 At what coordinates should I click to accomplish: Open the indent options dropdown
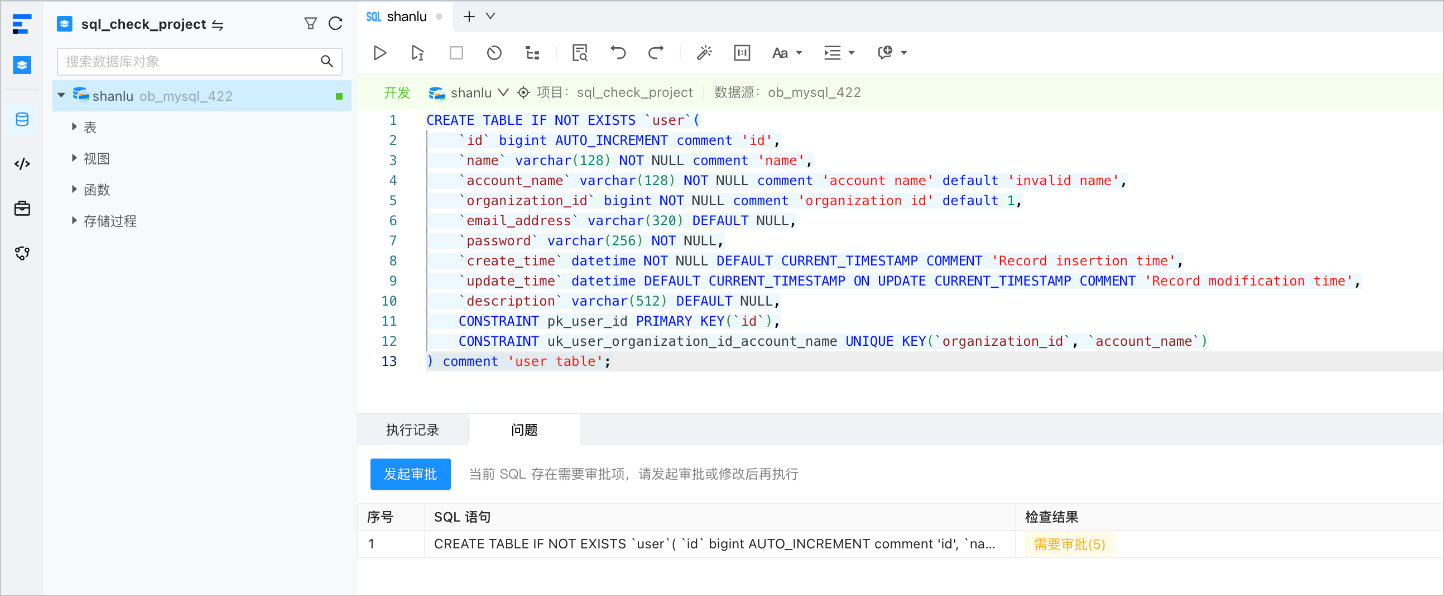[x=839, y=52]
